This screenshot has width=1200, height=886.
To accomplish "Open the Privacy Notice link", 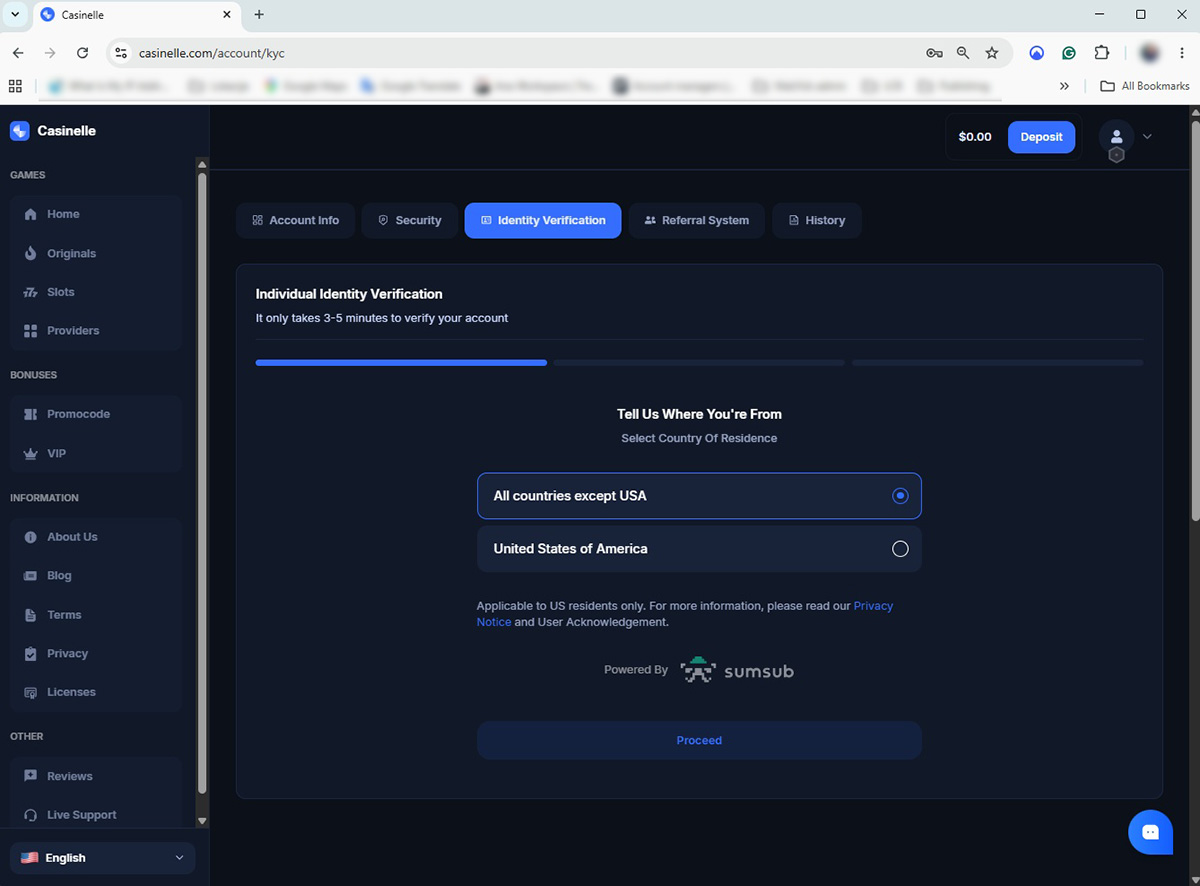I will [x=685, y=614].
